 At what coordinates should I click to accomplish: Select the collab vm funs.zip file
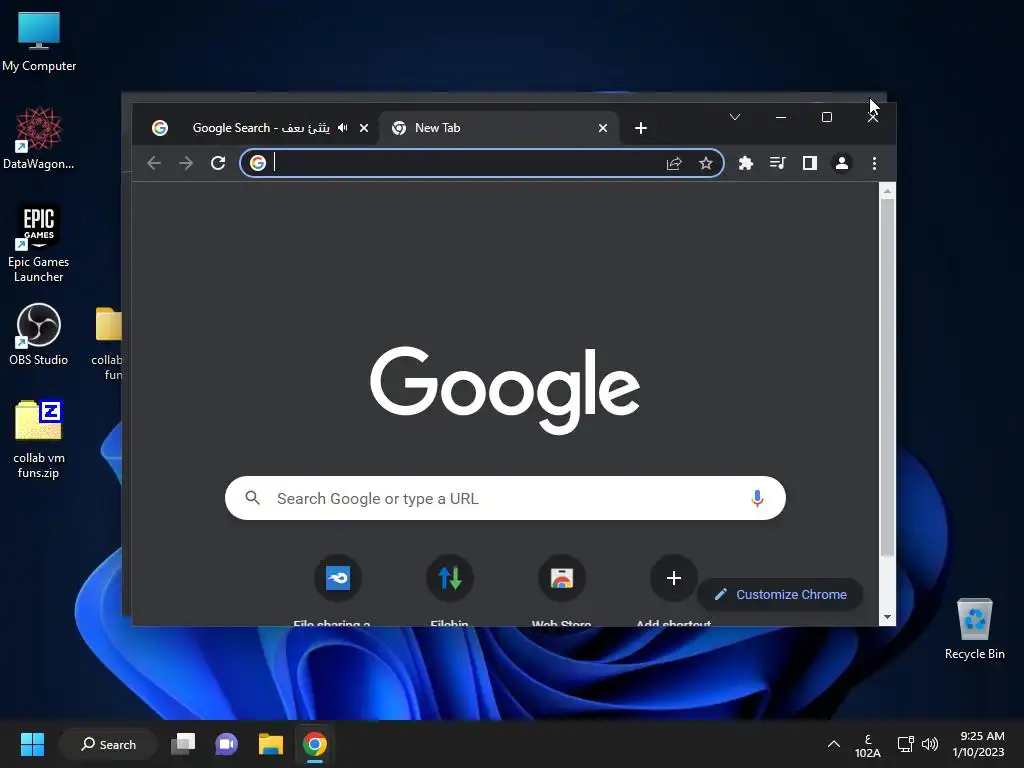tap(39, 439)
